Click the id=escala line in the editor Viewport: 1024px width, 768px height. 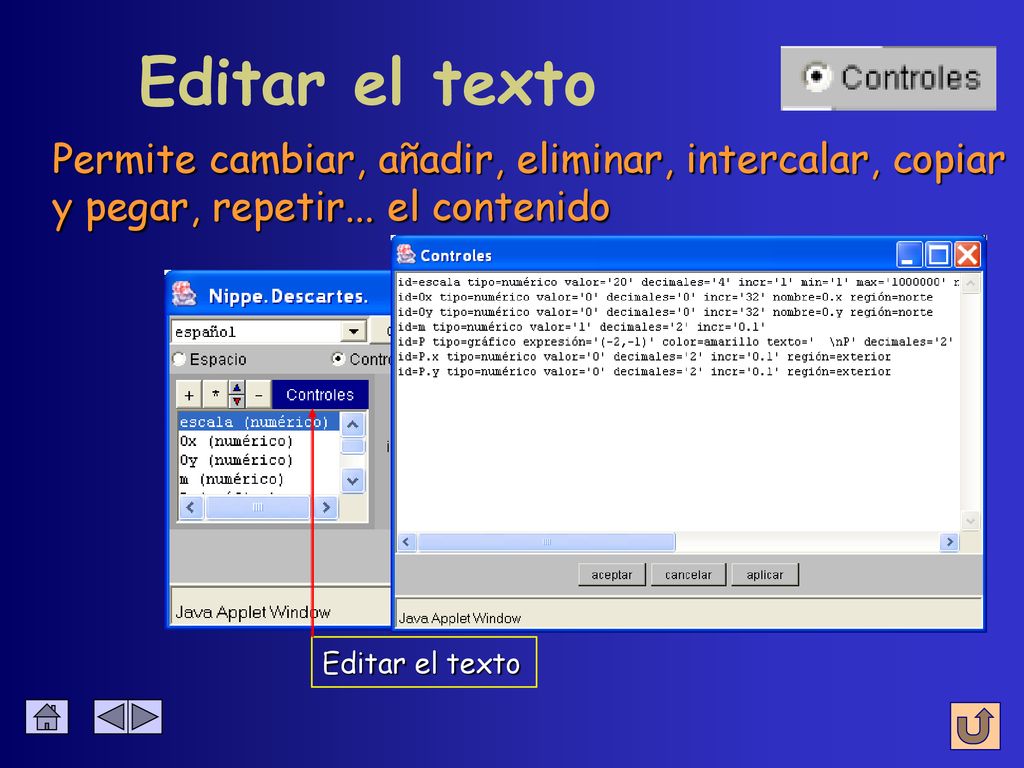coord(679,282)
